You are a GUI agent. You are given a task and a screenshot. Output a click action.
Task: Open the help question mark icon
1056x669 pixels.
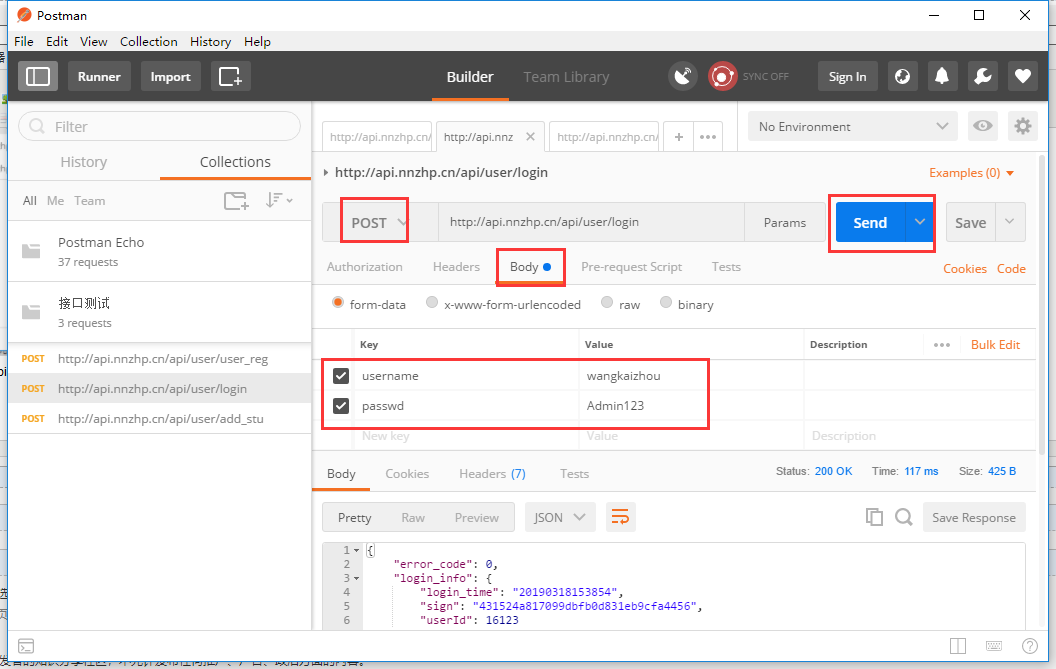[x=1030, y=646]
